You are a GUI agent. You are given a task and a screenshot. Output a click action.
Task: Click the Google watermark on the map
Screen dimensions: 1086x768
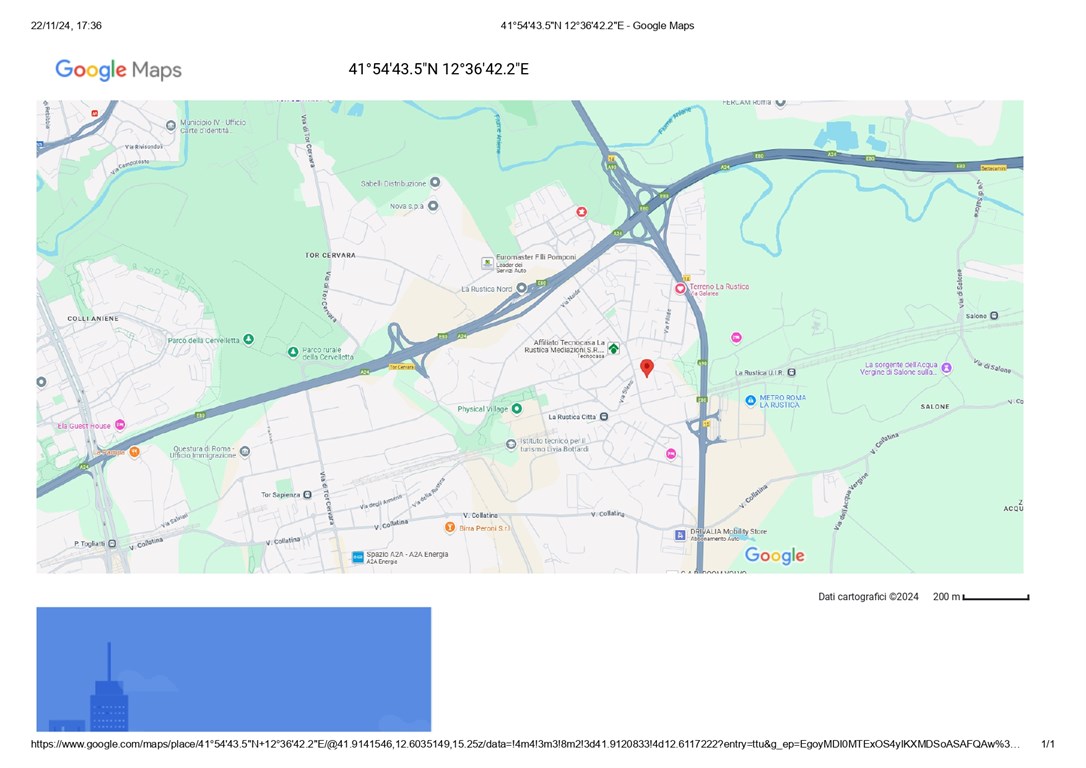(x=774, y=556)
